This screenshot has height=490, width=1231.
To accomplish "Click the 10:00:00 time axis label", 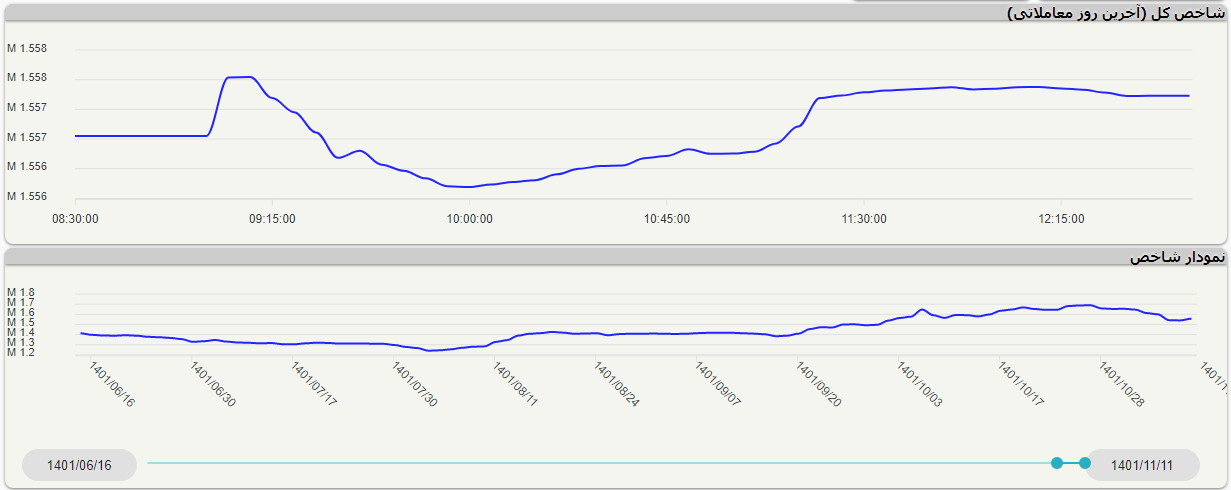I will 469,218.
